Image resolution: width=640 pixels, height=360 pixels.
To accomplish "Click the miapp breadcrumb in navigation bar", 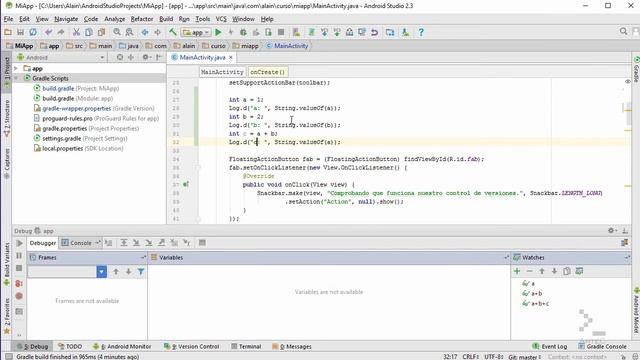I will point(246,46).
